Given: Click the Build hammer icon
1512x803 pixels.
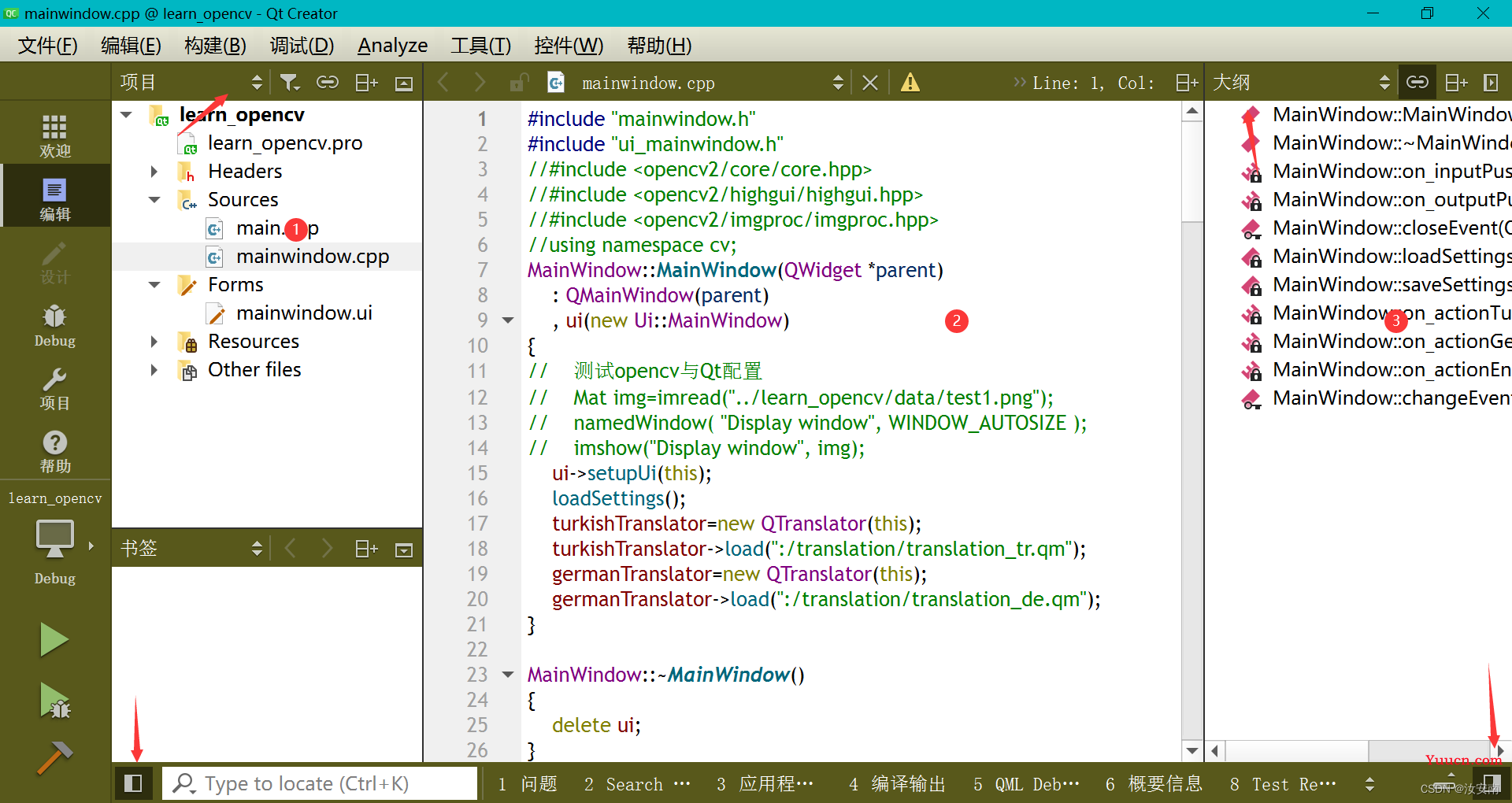Looking at the screenshot, I should [x=54, y=757].
